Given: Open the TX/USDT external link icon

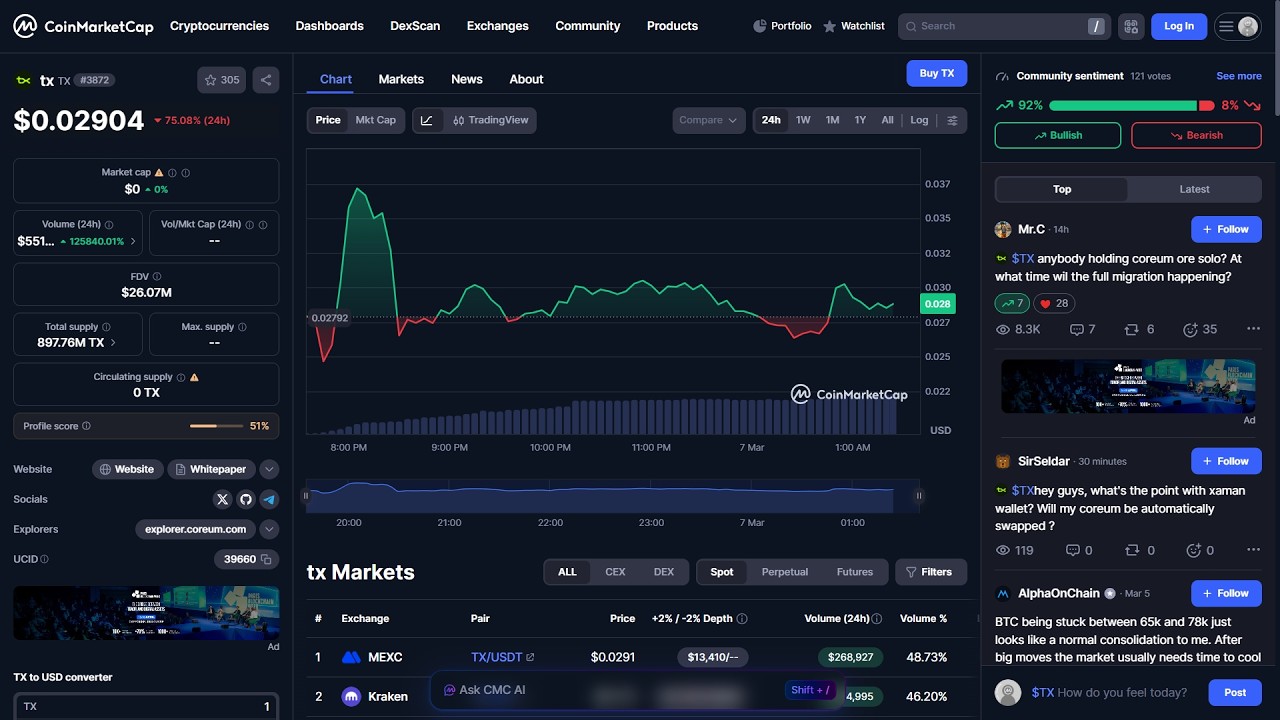Looking at the screenshot, I should 530,657.
